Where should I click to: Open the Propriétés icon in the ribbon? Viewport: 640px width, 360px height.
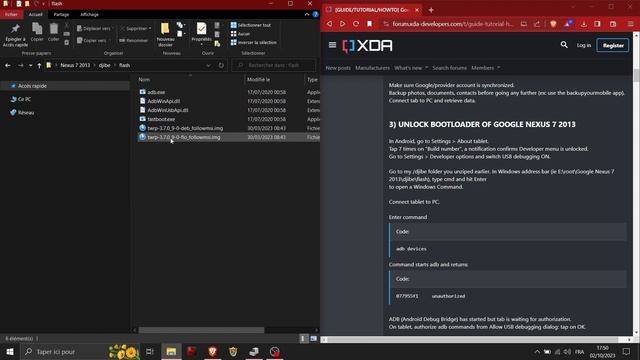pos(201,29)
